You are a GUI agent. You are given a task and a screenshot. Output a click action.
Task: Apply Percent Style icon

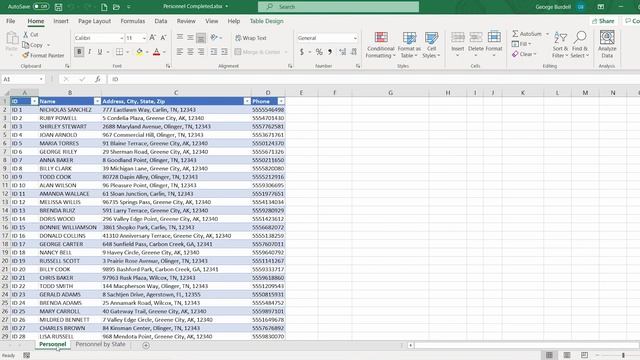click(x=319, y=52)
